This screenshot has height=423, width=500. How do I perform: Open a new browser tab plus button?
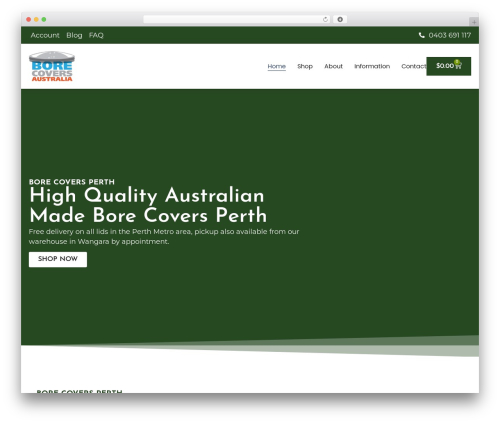tap(474, 22)
